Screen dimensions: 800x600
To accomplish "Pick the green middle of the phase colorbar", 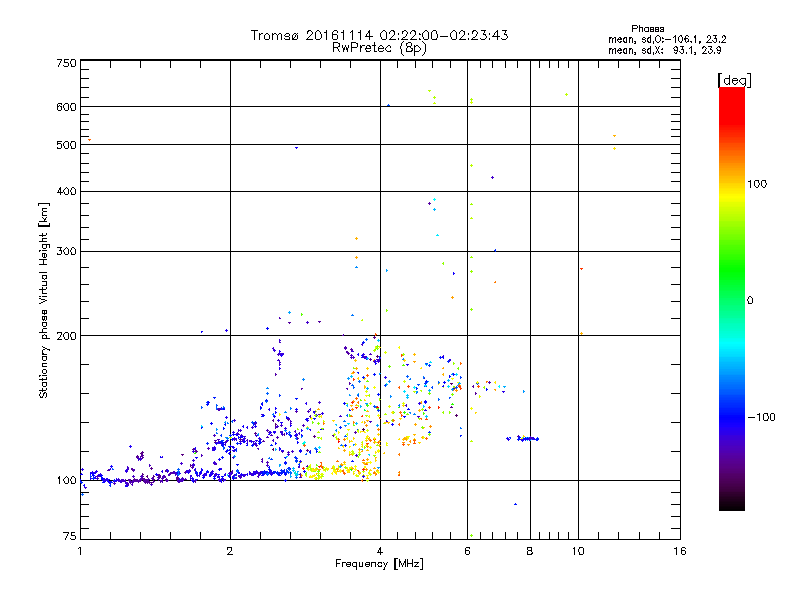I will (732, 276).
